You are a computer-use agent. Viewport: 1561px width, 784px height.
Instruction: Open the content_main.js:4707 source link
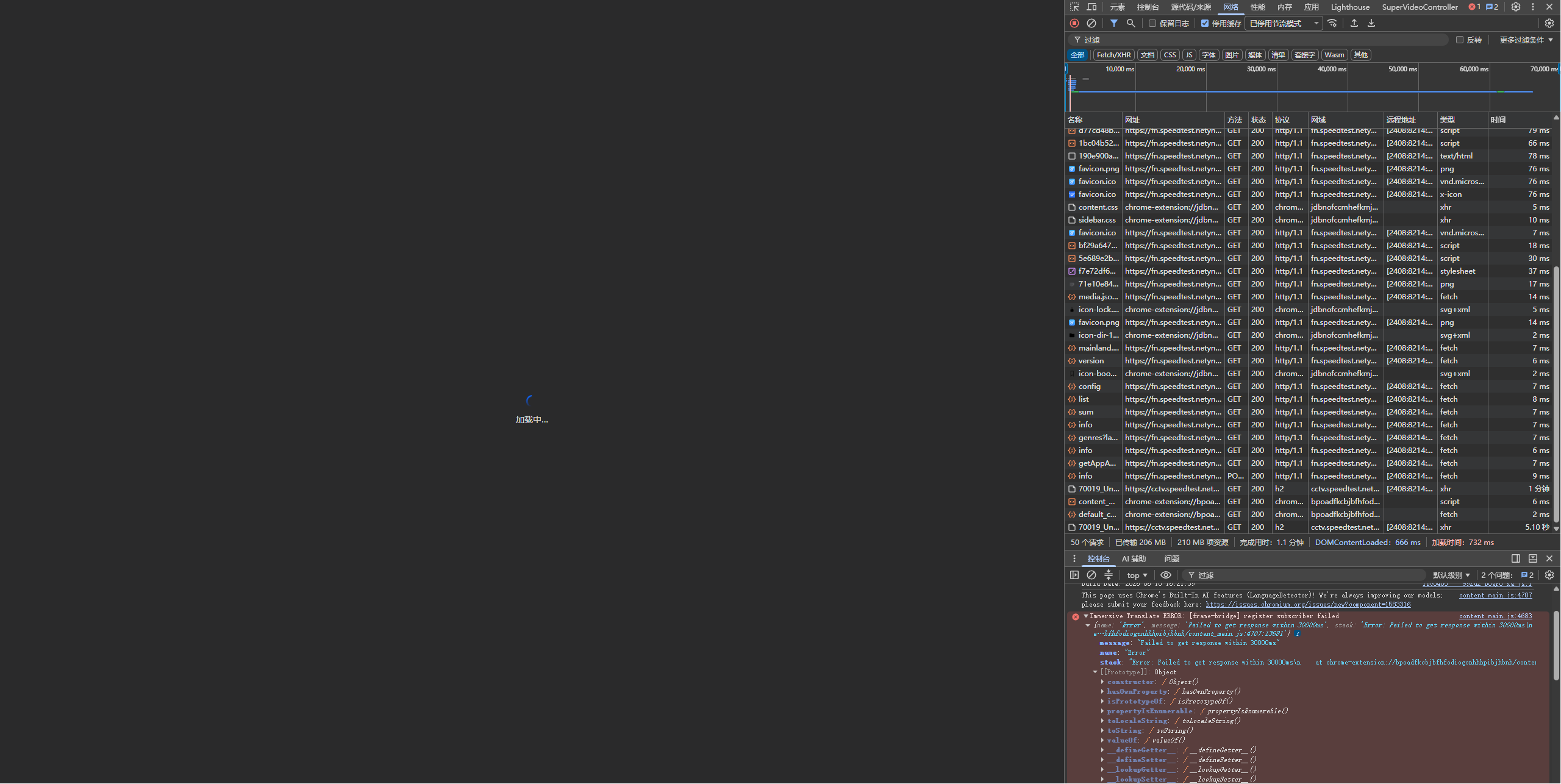click(1495, 595)
